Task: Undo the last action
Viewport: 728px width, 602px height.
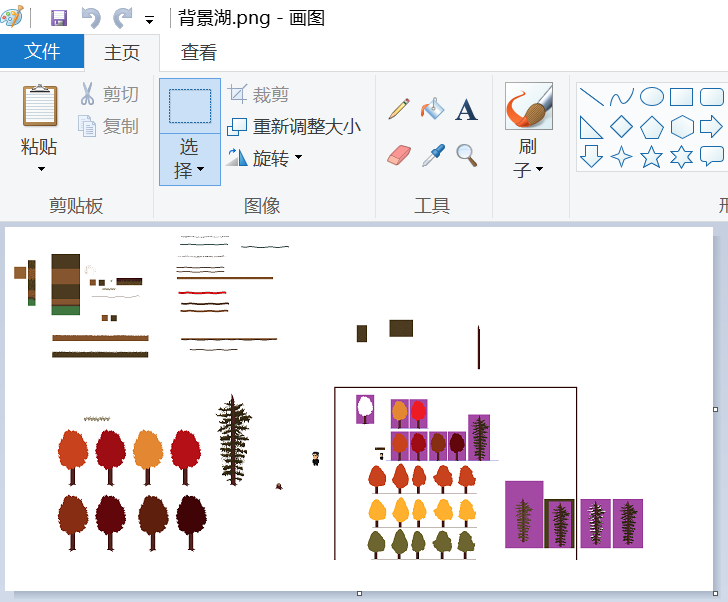Action: tap(91, 19)
